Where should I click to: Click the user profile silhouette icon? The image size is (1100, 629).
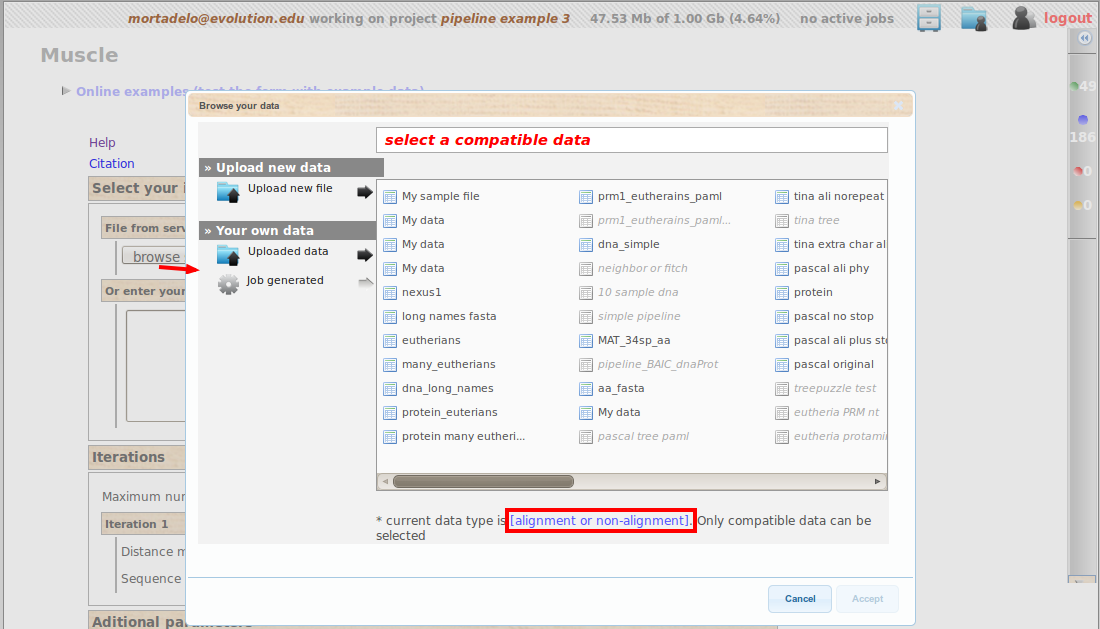(x=1023, y=18)
